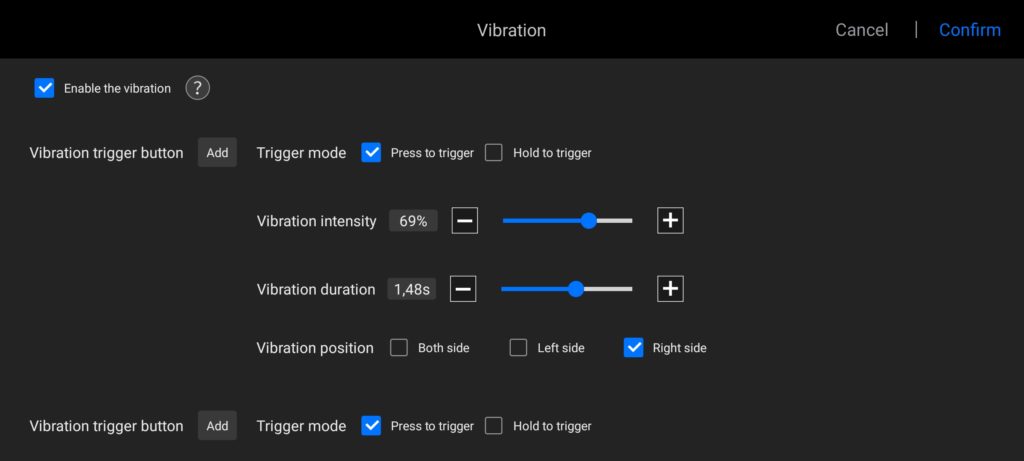
Task: Select Both side vibration position
Action: click(x=399, y=348)
